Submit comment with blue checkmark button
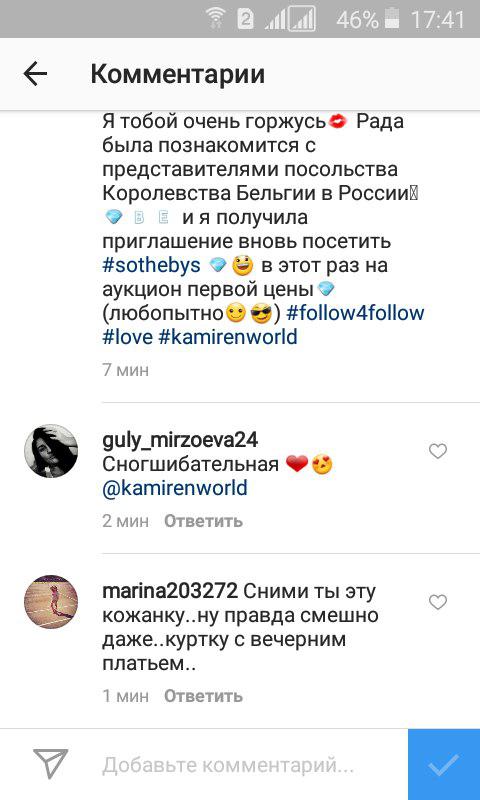480x800 pixels. pos(444,764)
